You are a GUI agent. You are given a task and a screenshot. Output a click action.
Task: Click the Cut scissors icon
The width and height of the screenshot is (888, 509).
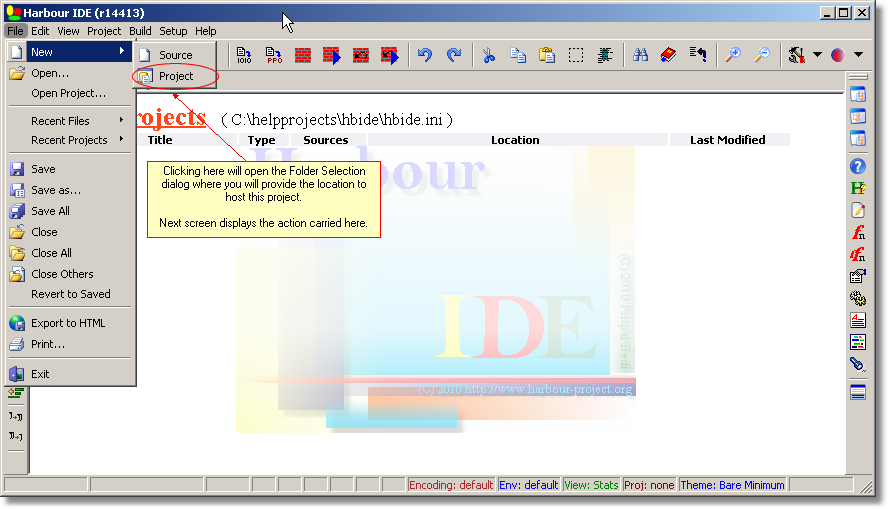click(x=488, y=55)
